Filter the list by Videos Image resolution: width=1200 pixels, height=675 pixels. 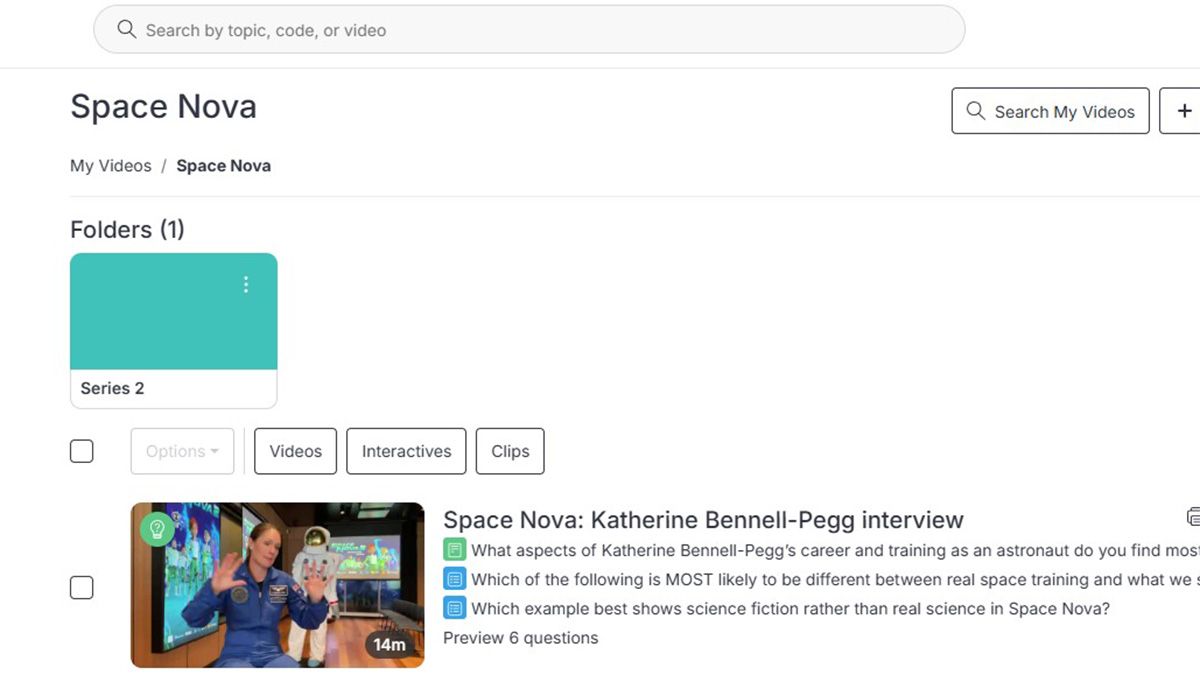click(x=296, y=451)
